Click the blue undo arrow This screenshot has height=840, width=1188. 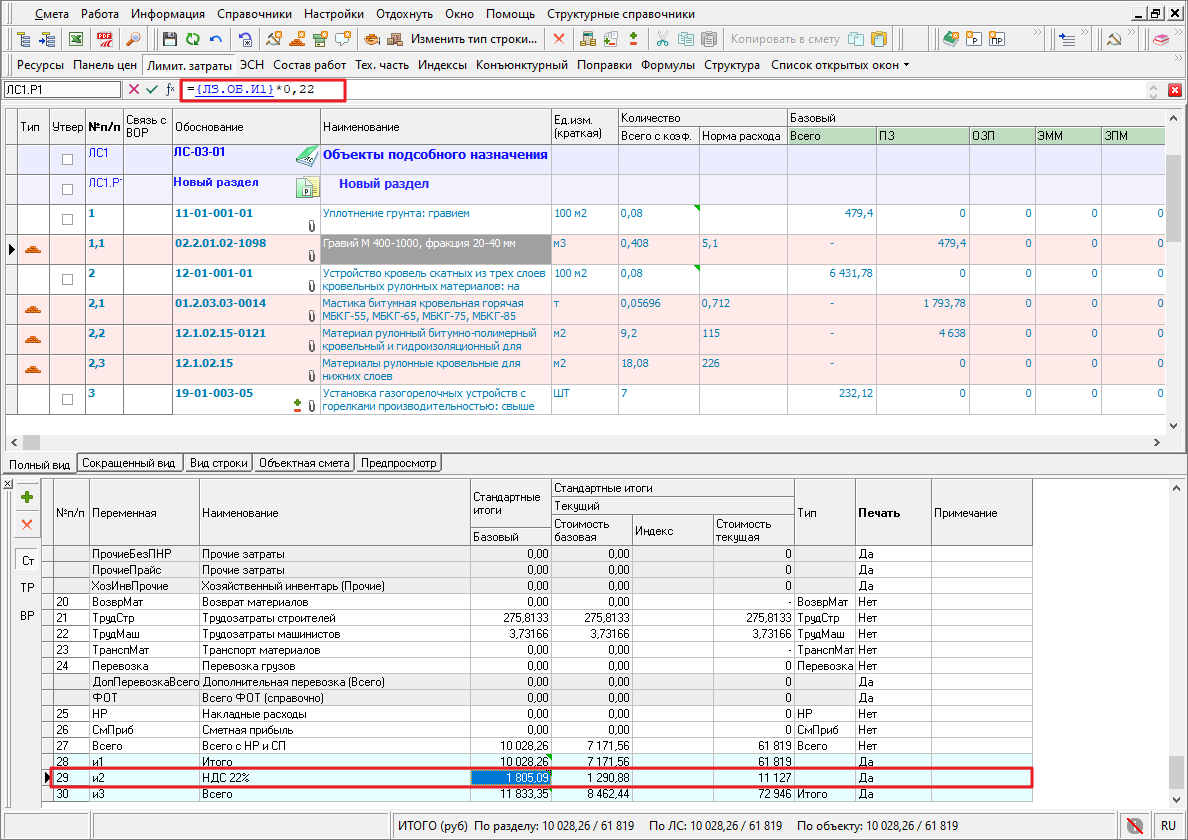point(216,40)
